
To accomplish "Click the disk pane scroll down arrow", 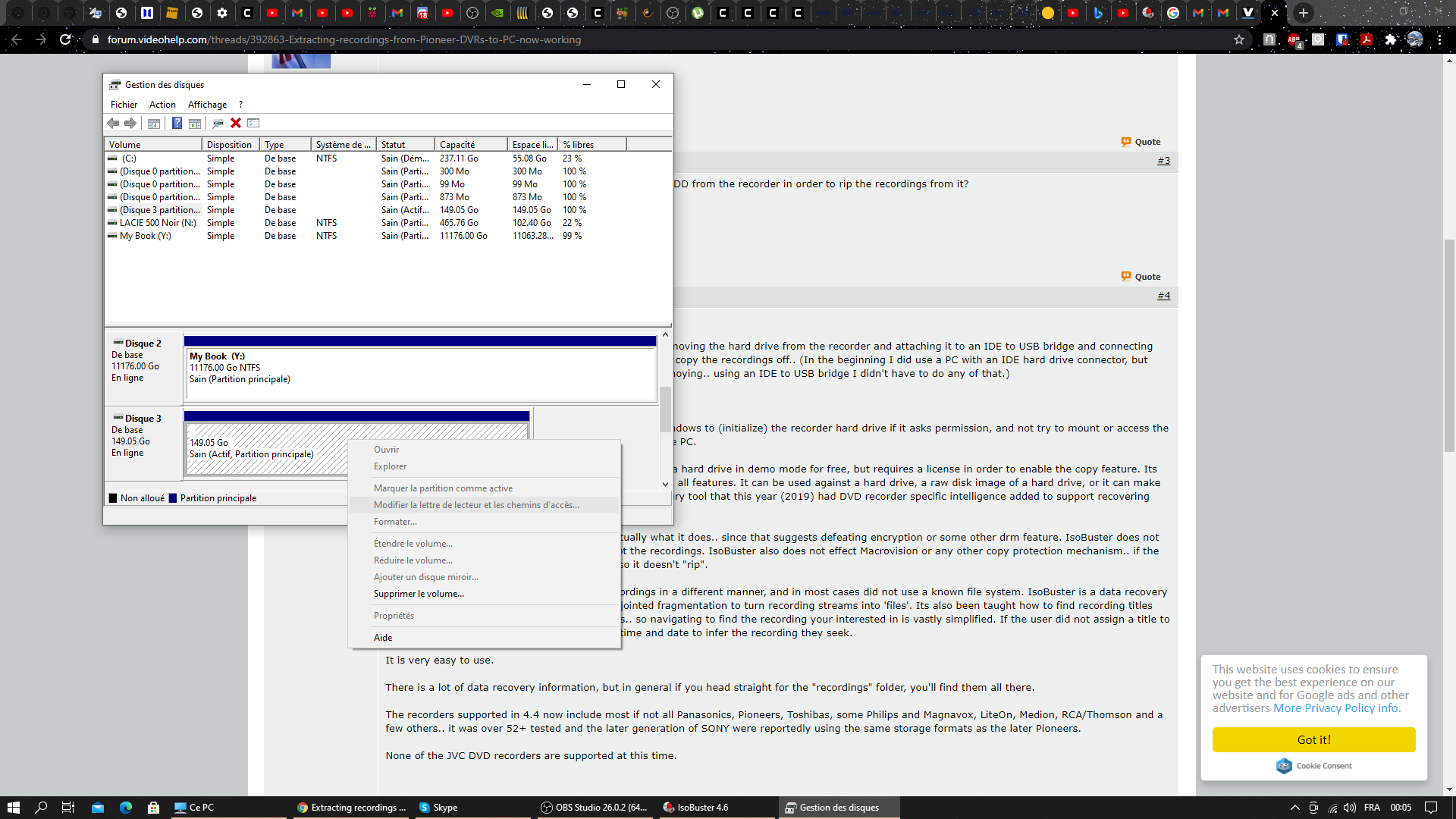I will point(665,484).
